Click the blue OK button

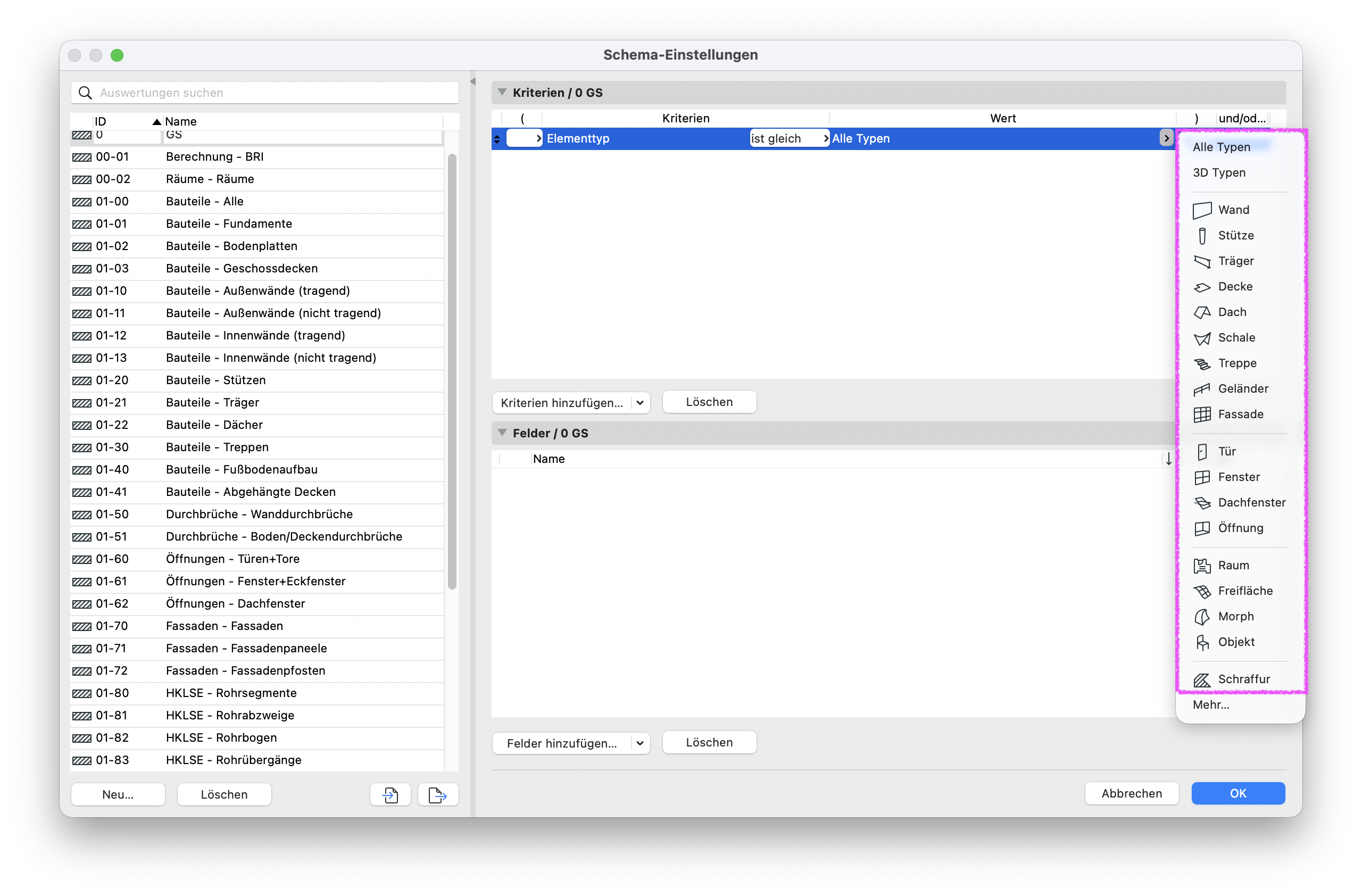click(x=1238, y=793)
